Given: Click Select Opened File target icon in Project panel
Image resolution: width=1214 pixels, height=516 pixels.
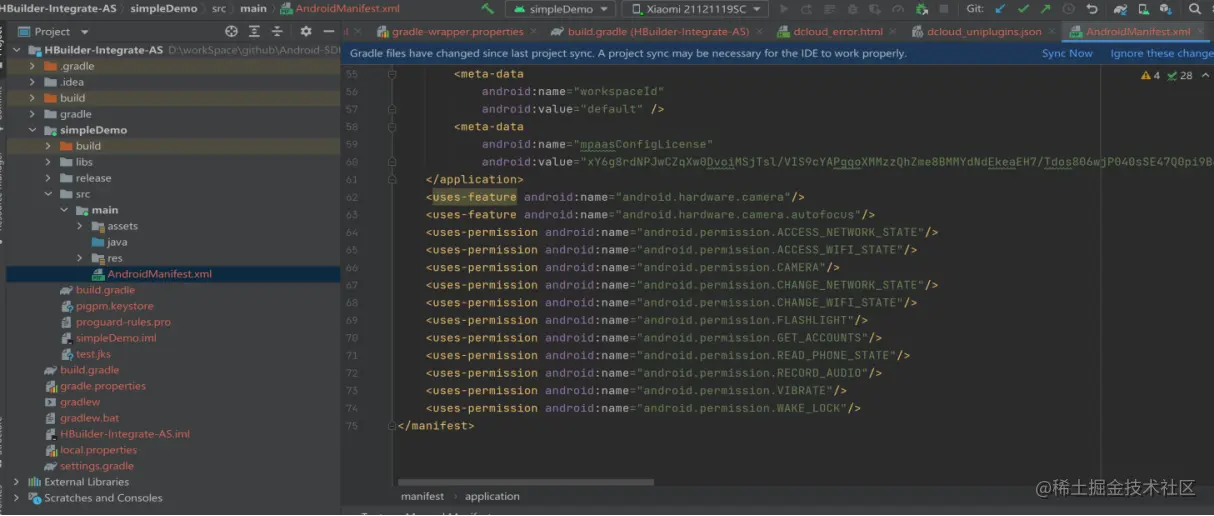Looking at the screenshot, I should (x=232, y=32).
